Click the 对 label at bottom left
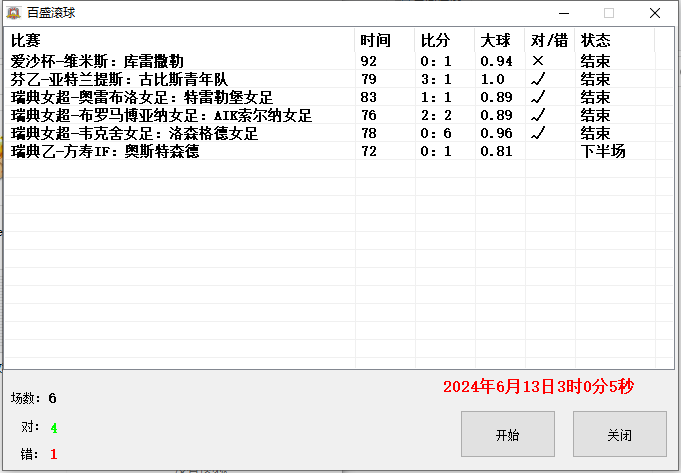 30,427
